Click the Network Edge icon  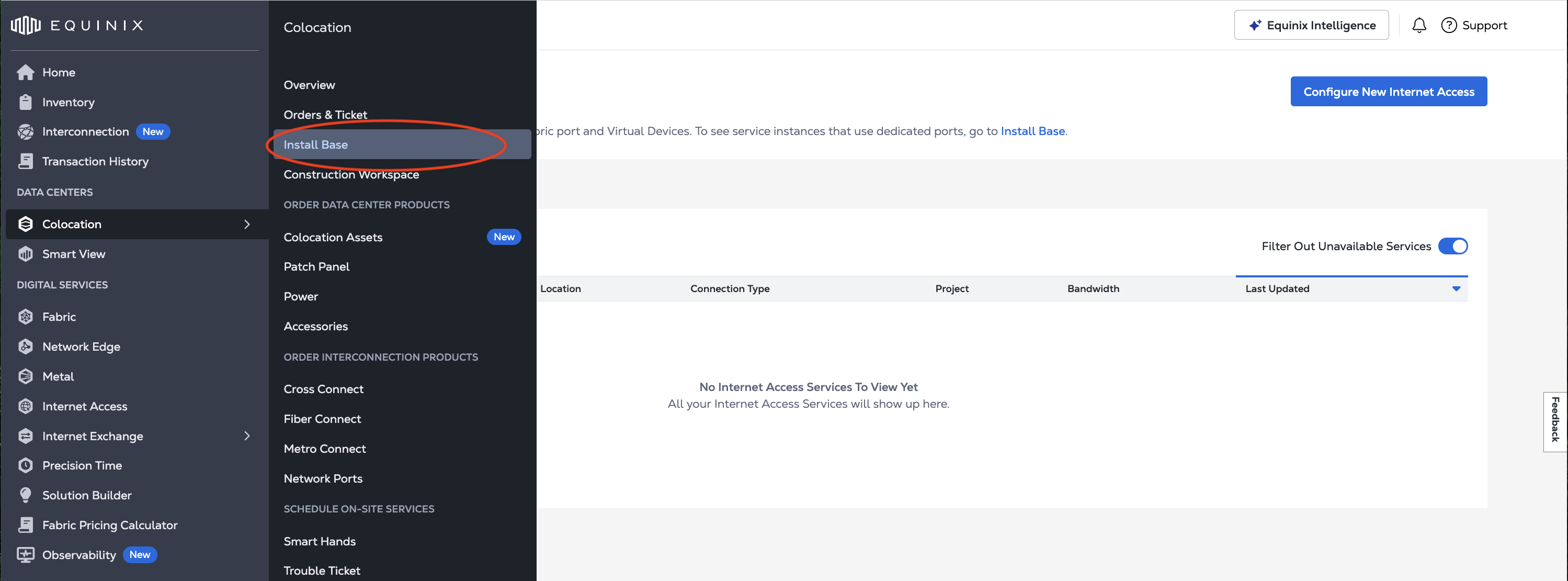click(26, 347)
